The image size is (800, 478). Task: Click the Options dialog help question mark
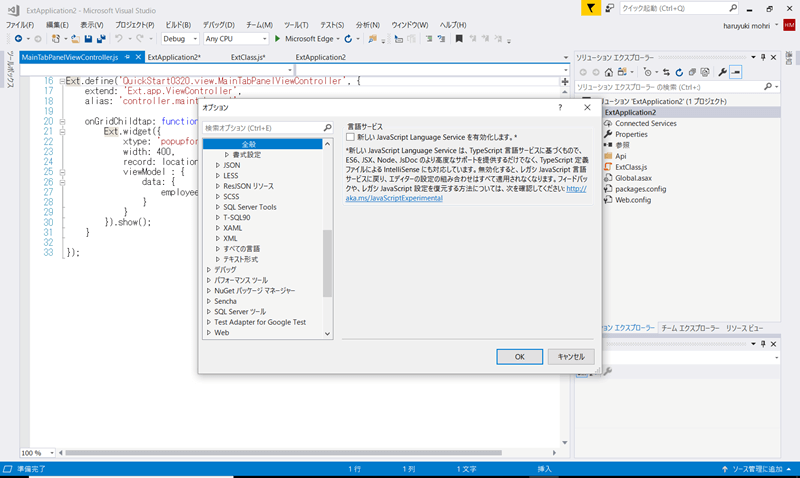point(560,107)
